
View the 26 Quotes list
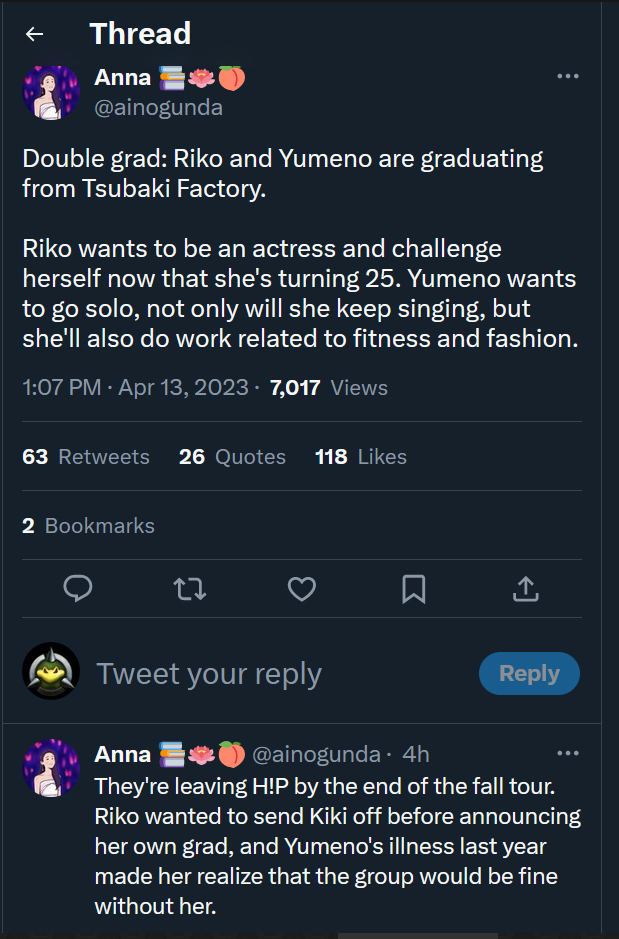pos(232,457)
